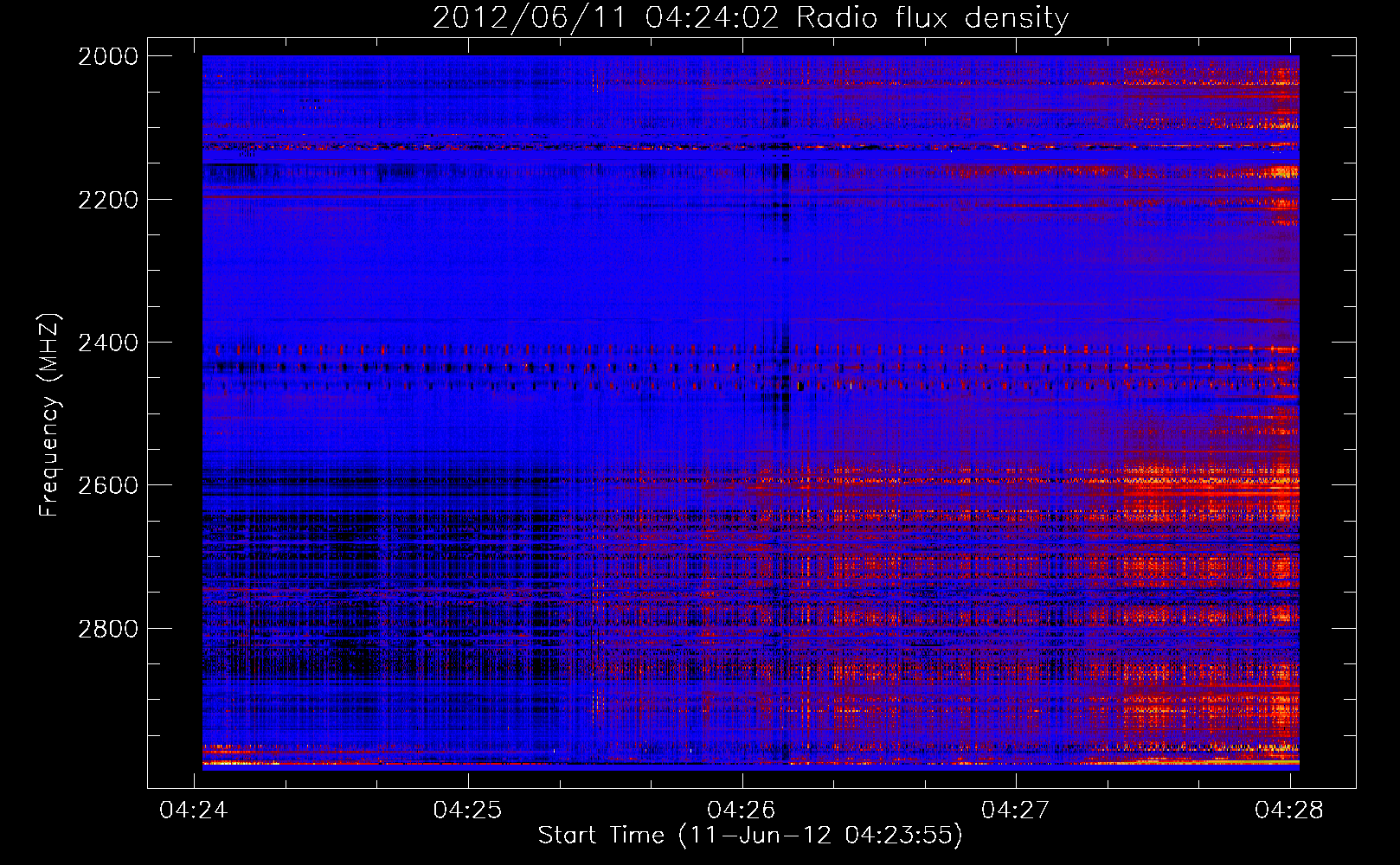Click the 04:27 time tick label
Viewport: 1400px width, 865px height.
[1016, 810]
